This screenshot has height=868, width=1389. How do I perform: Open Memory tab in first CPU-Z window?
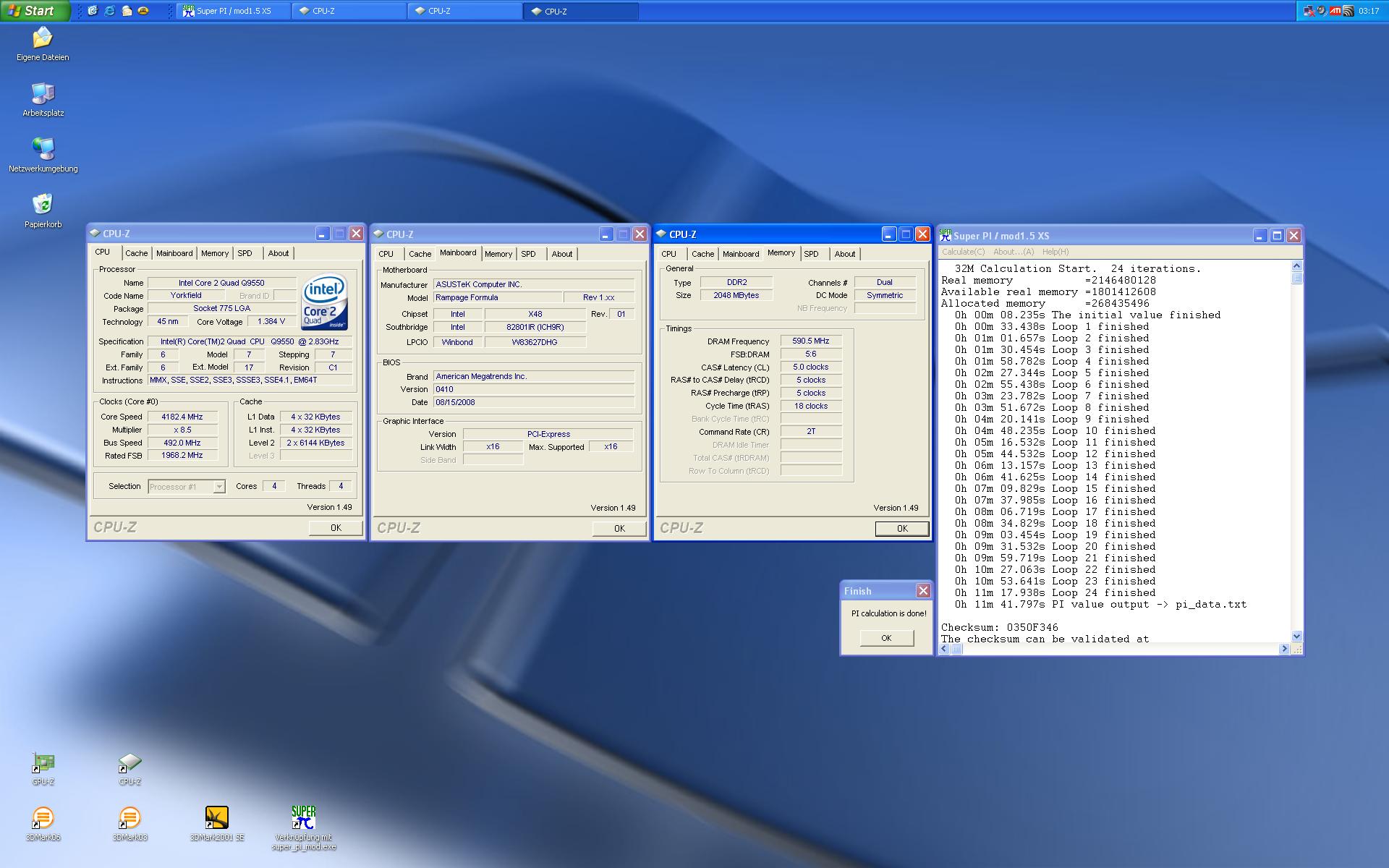click(215, 253)
